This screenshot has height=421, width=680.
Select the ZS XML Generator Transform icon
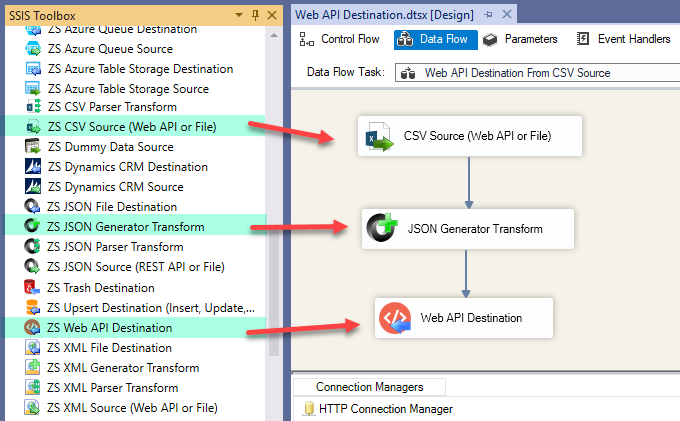coord(32,367)
